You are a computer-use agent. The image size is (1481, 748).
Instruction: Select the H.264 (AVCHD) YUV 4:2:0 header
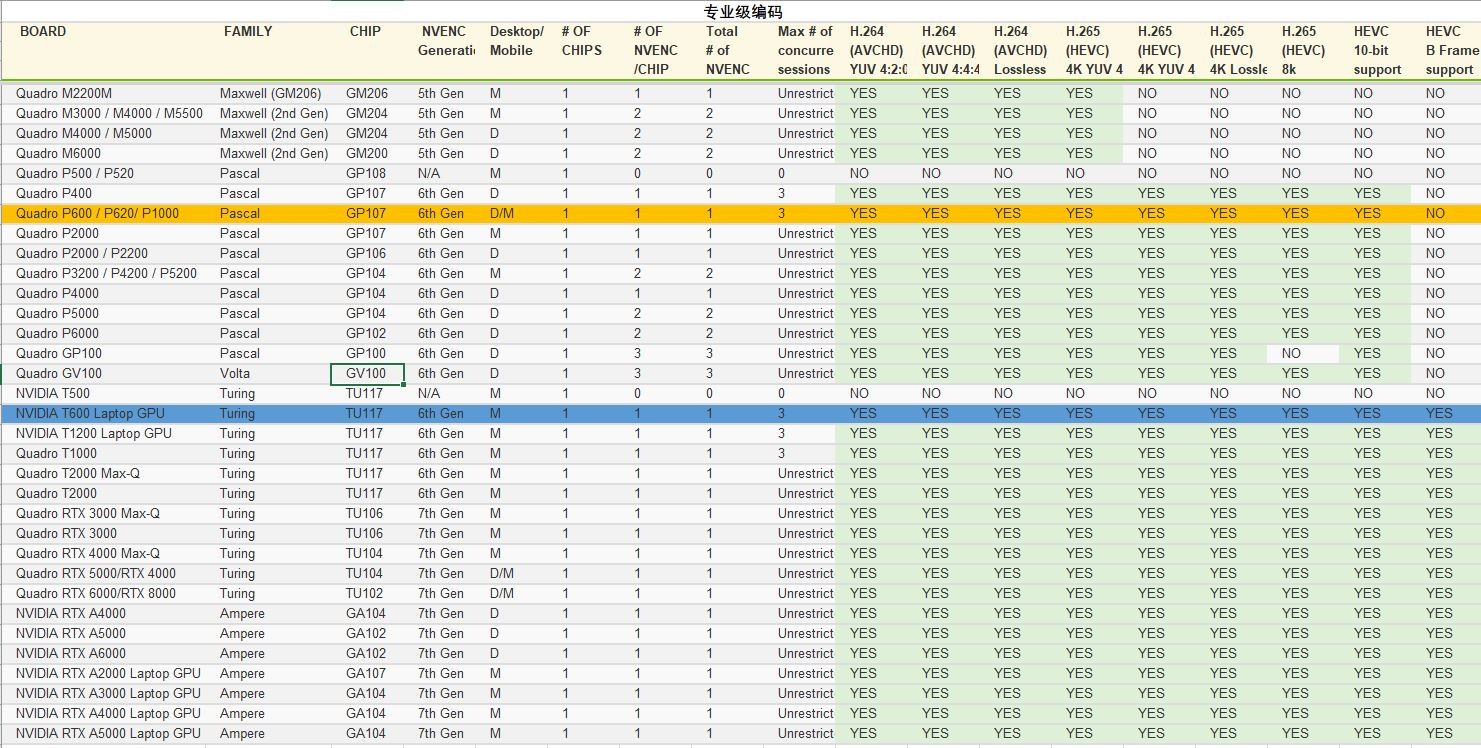(871, 51)
